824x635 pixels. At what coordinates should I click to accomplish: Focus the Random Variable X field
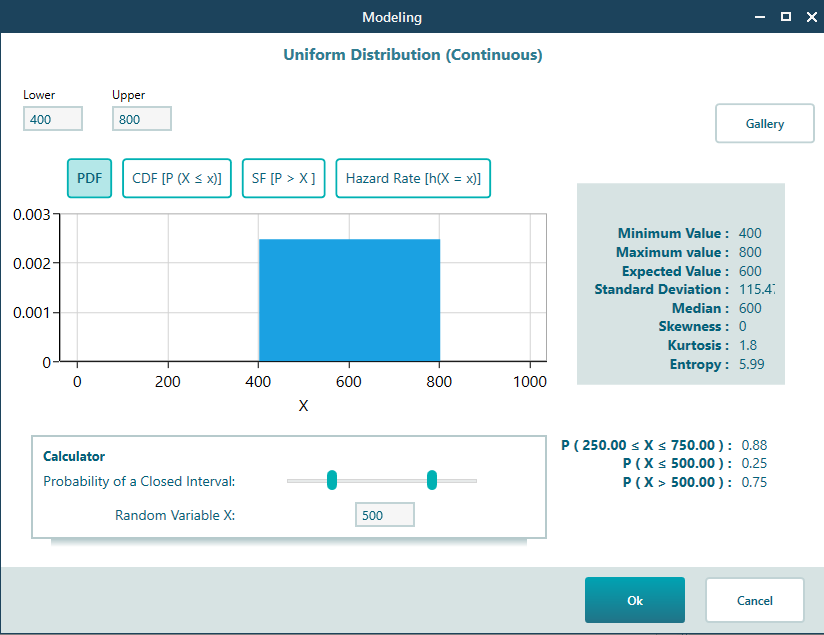[384, 515]
